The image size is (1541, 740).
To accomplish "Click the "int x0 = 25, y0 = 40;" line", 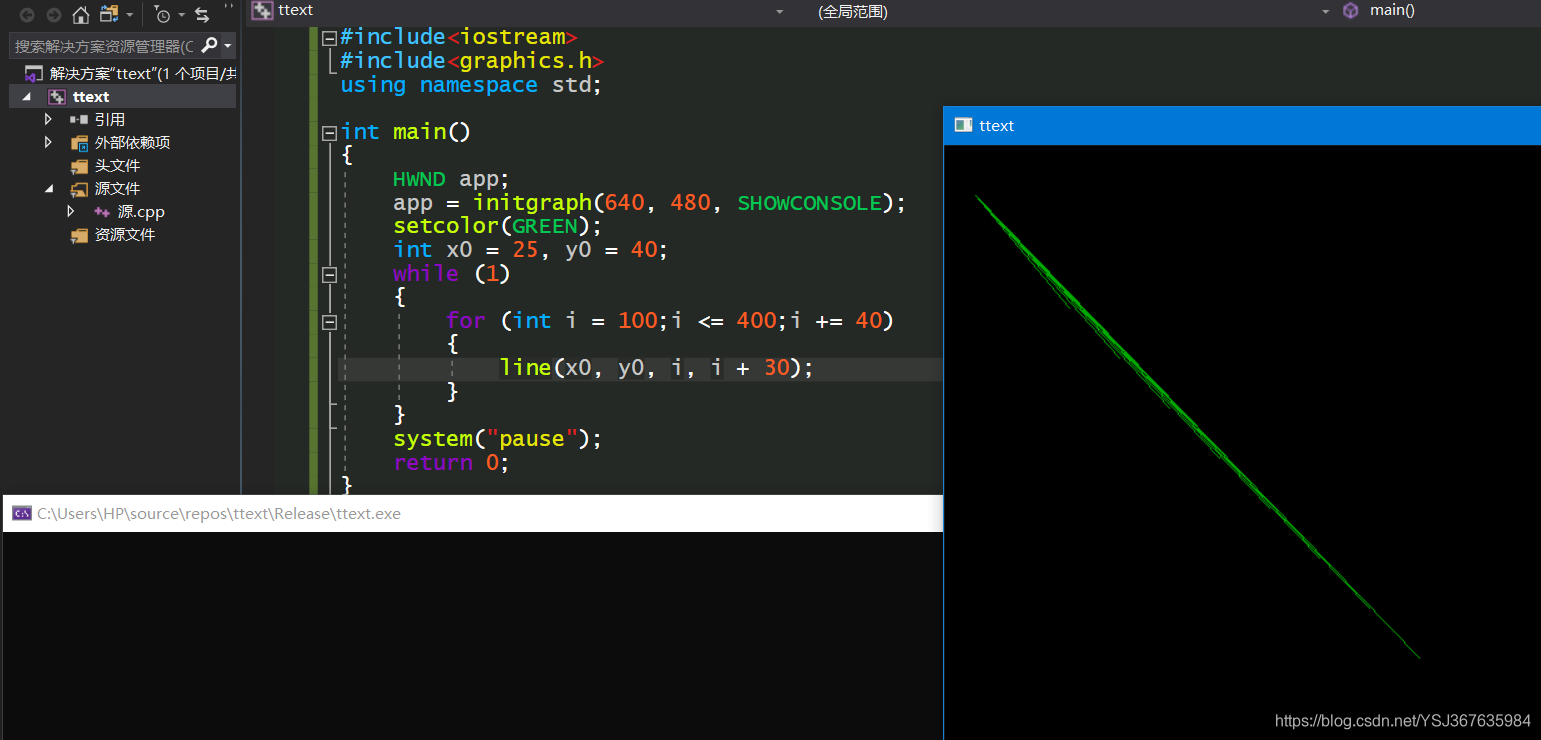I will coord(530,250).
